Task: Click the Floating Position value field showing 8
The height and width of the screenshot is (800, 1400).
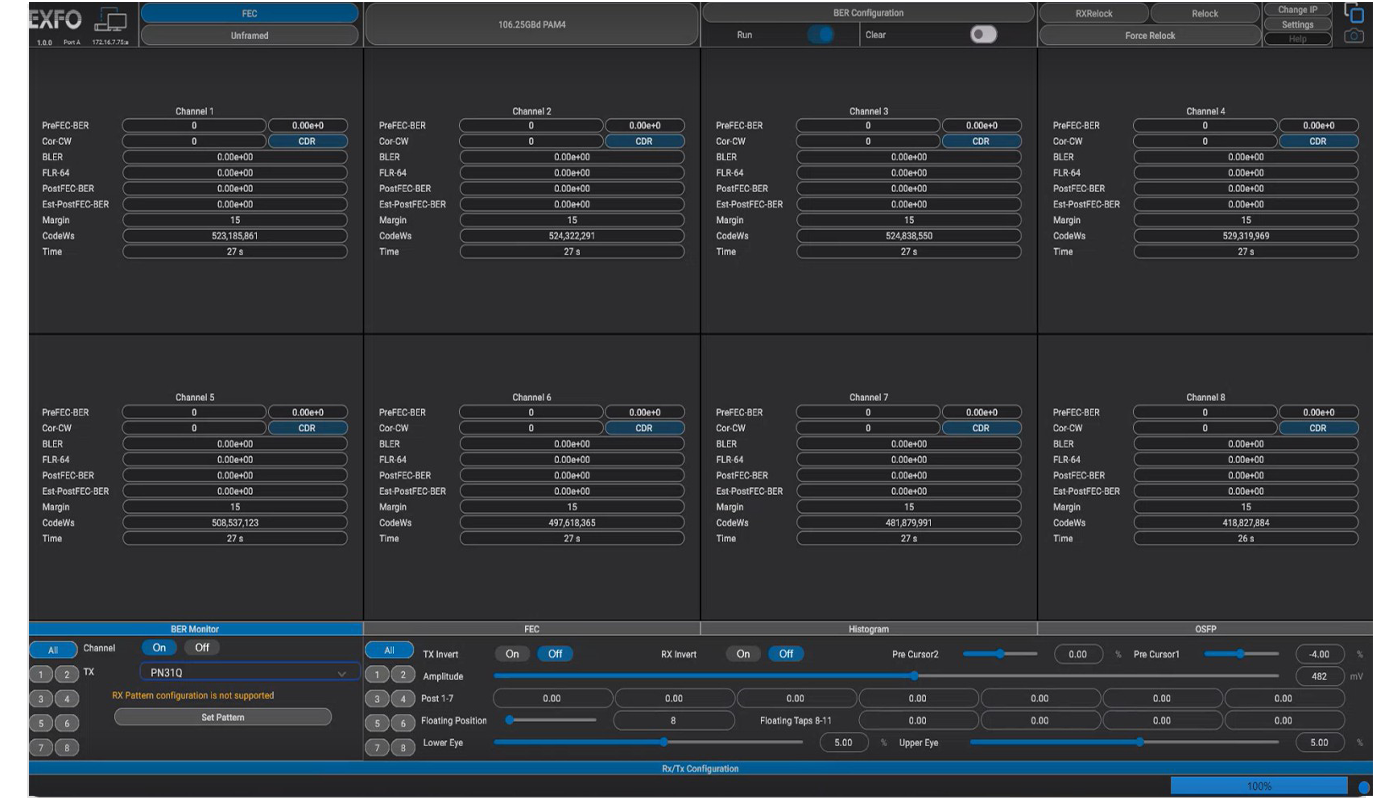Action: (673, 719)
